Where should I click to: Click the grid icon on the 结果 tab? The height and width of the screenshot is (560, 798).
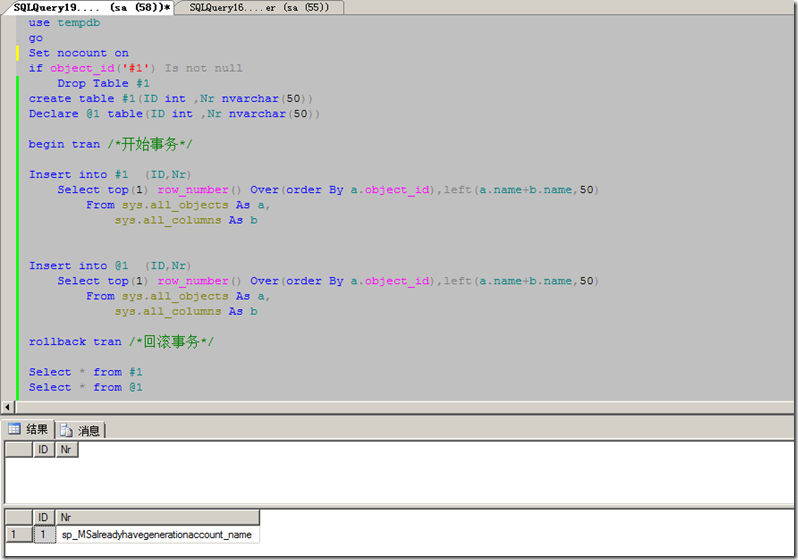click(15, 430)
